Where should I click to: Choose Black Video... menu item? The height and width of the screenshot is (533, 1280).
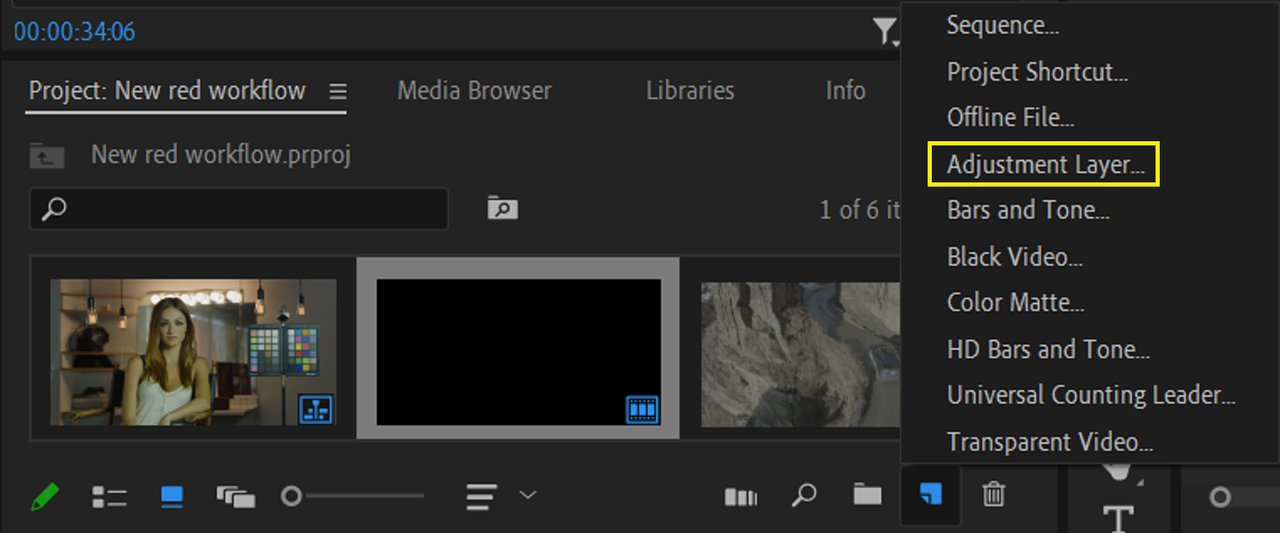(x=1015, y=257)
